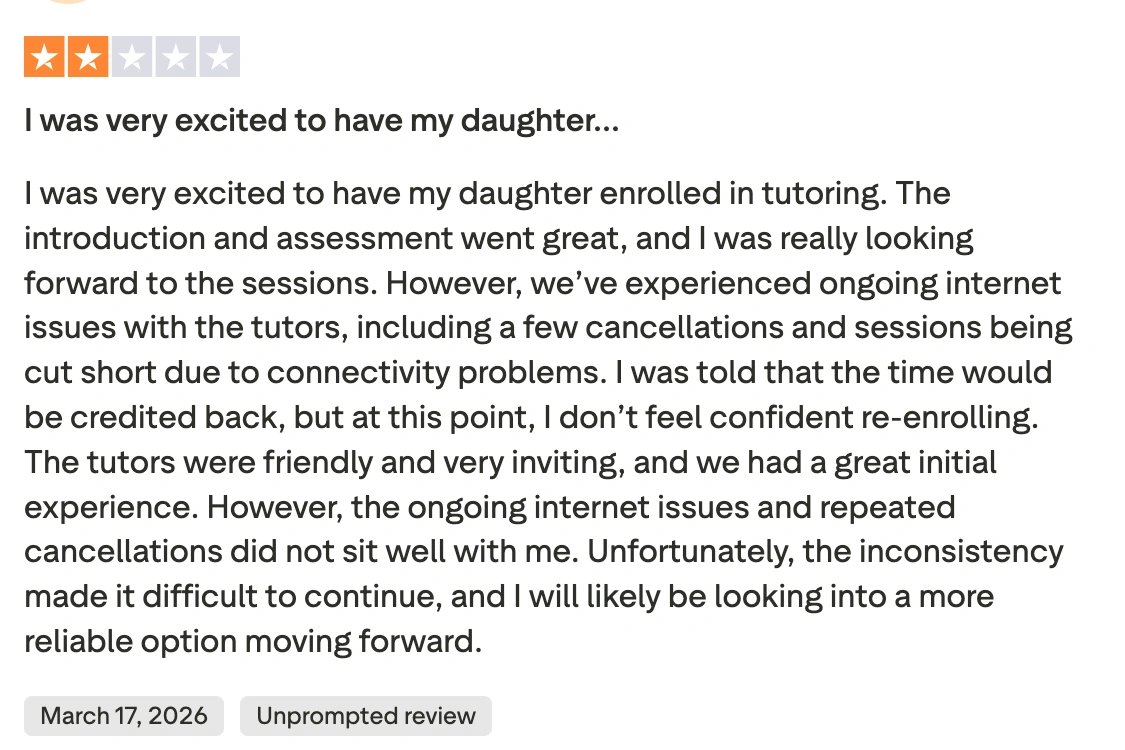Click the fourth unfilled star icon
1125x750 pixels.
pyautogui.click(x=177, y=57)
